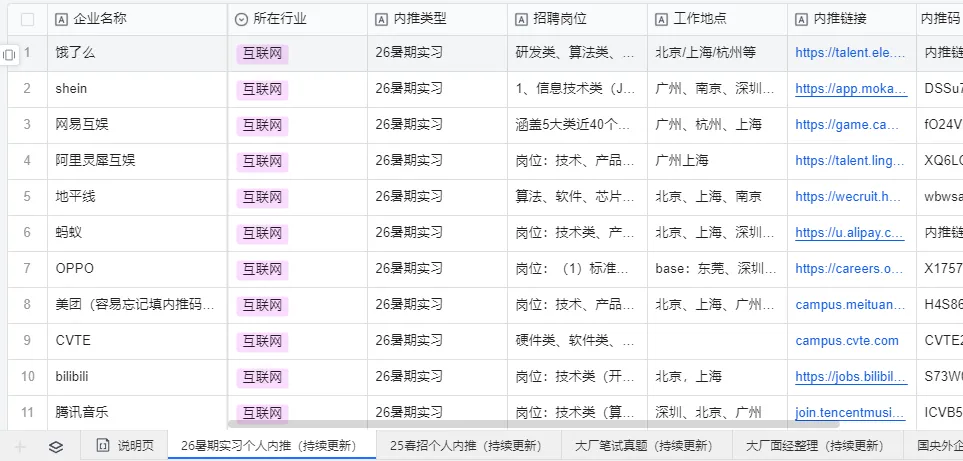This screenshot has width=963, height=461.
Task: Open the 阿里灵犀互娱 talent.ling link
Action: pos(851,161)
